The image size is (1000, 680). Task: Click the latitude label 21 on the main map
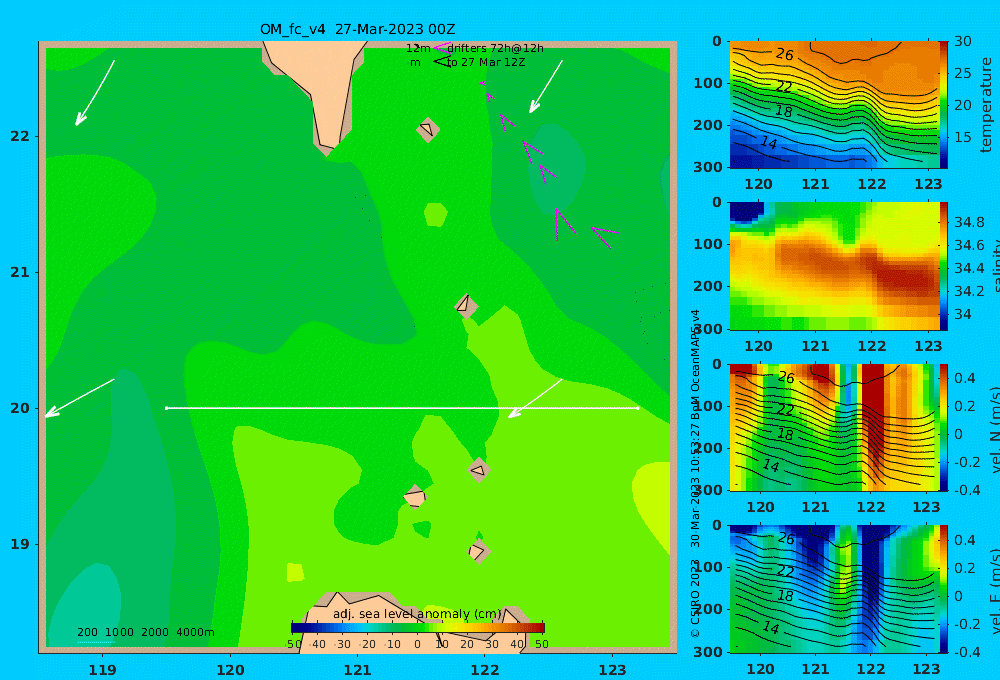(x=20, y=272)
